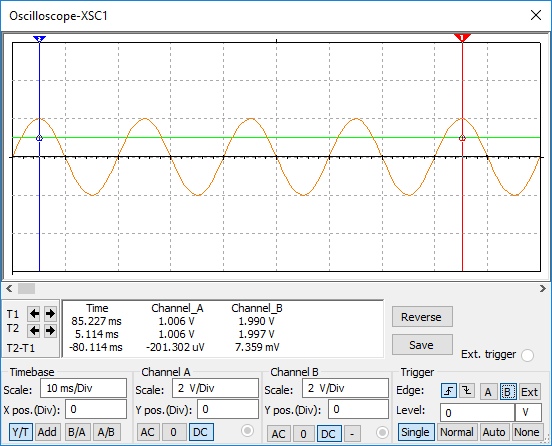Select Y/T timebase display mode
The width and height of the screenshot is (552, 446).
point(21,432)
